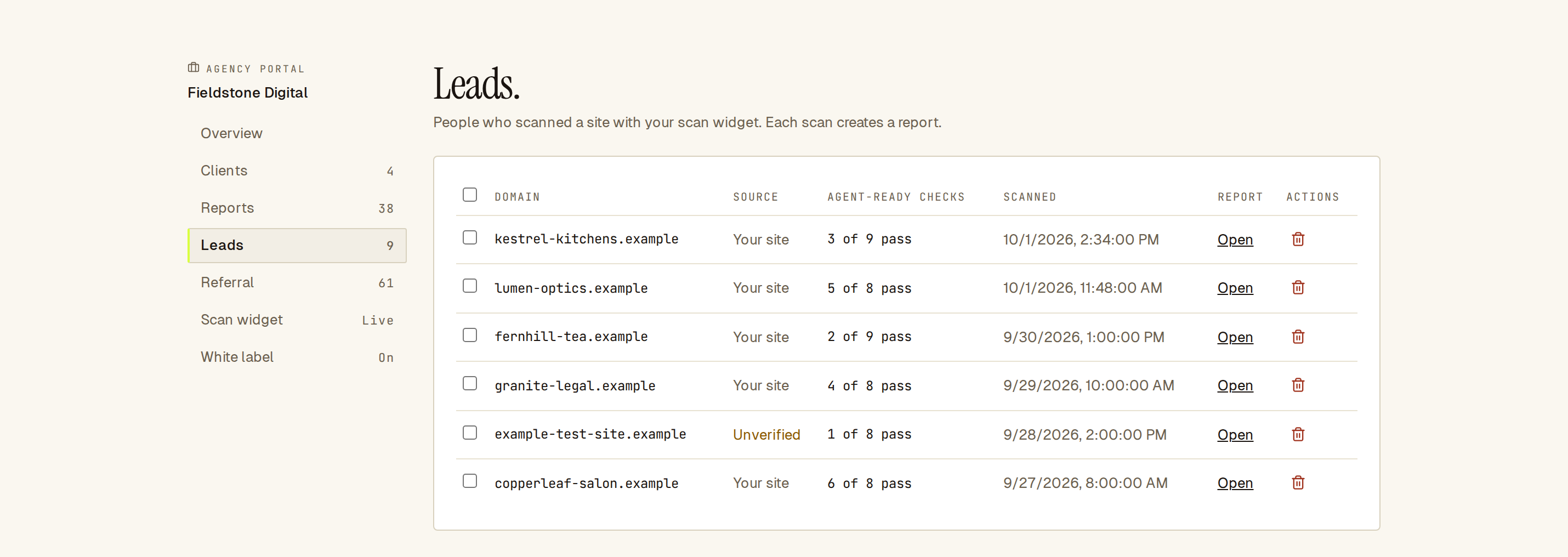Open the copperleaf-salon.example report
Screen dimensions: 1568x557
[x=1235, y=484]
